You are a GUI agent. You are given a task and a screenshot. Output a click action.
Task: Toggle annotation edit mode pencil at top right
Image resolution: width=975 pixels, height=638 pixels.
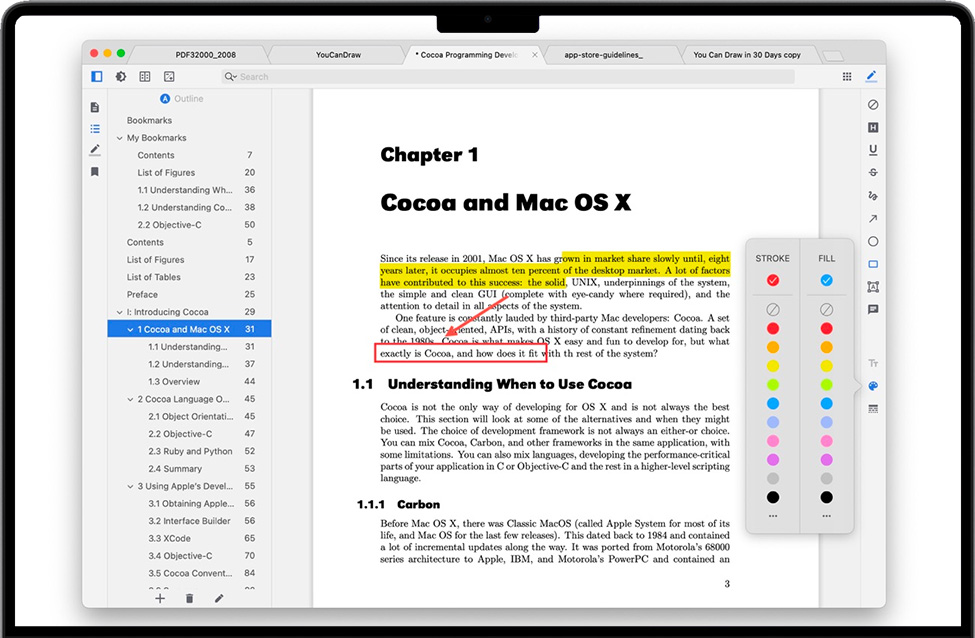tap(871, 76)
